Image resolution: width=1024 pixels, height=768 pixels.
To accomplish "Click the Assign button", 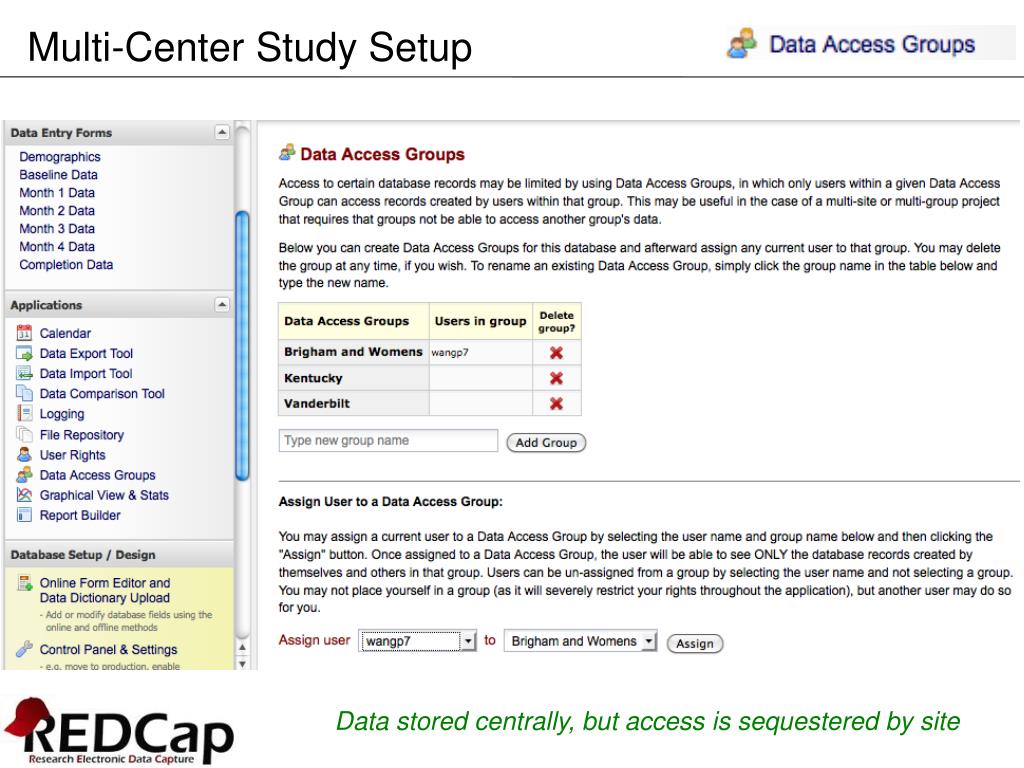I will click(x=695, y=643).
